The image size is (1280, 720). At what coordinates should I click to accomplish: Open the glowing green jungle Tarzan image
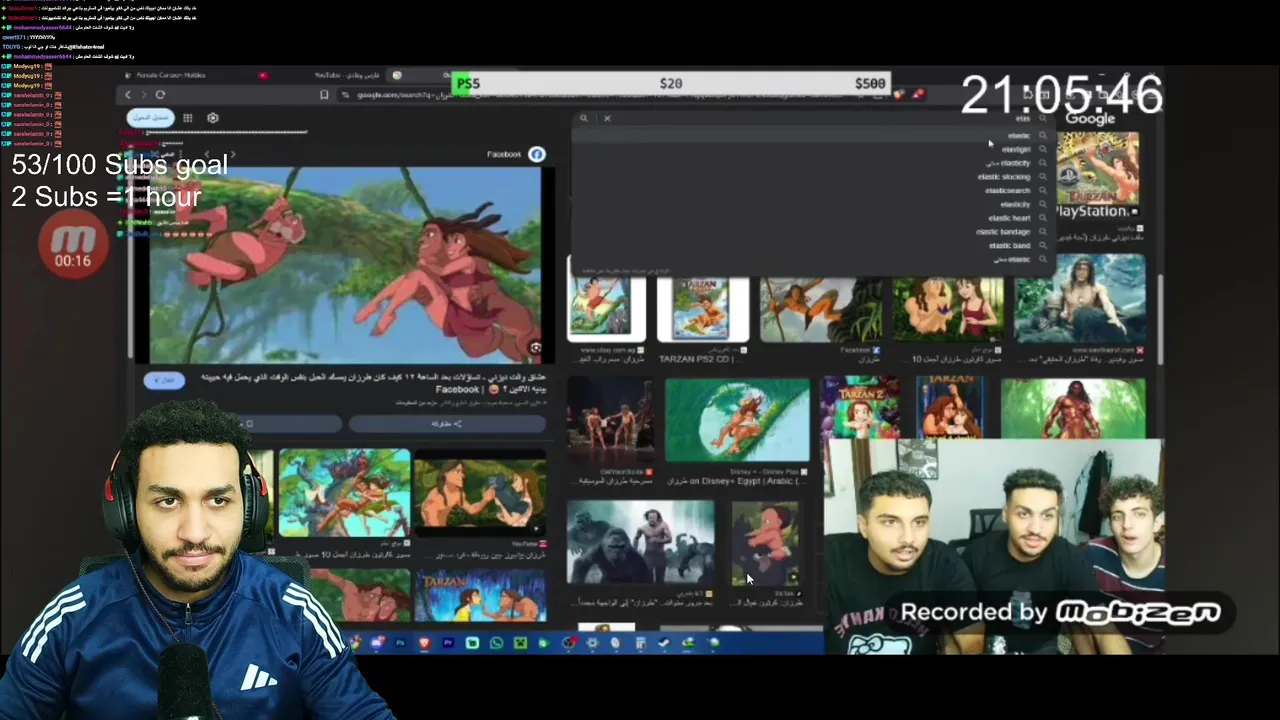pyautogui.click(x=1073, y=408)
